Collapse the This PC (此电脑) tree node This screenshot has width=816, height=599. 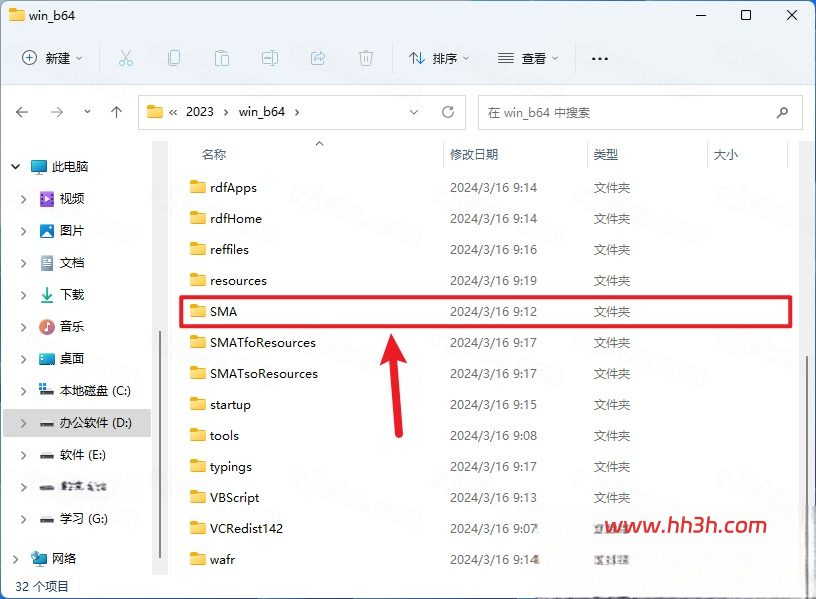click(16, 167)
